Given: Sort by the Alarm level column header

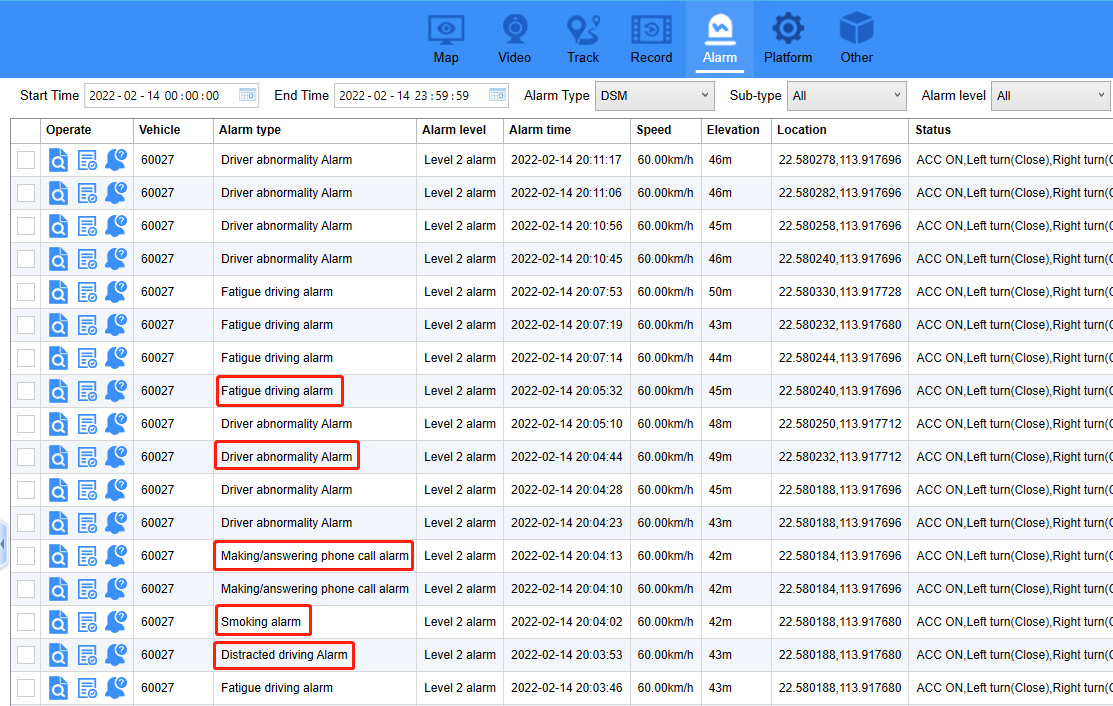Looking at the screenshot, I should 459,130.
